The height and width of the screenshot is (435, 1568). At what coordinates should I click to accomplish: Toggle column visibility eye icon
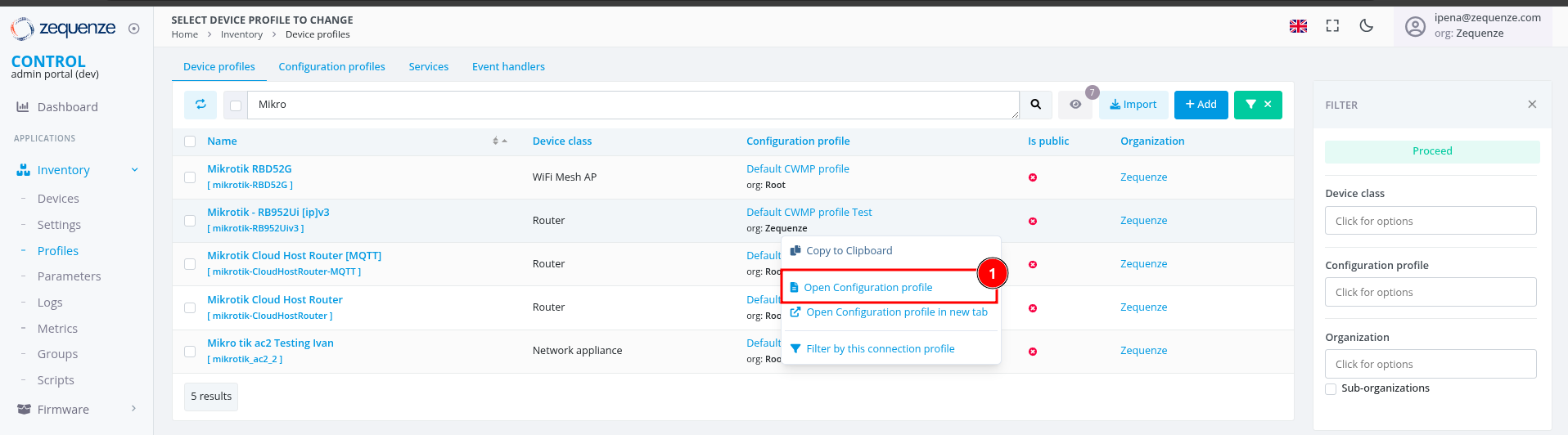1075,105
